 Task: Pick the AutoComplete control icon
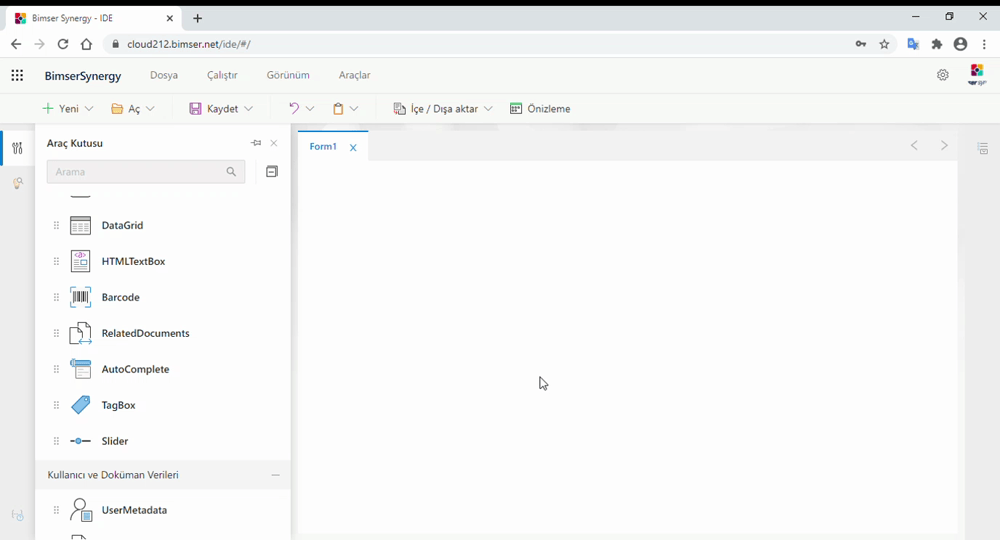[81, 370]
